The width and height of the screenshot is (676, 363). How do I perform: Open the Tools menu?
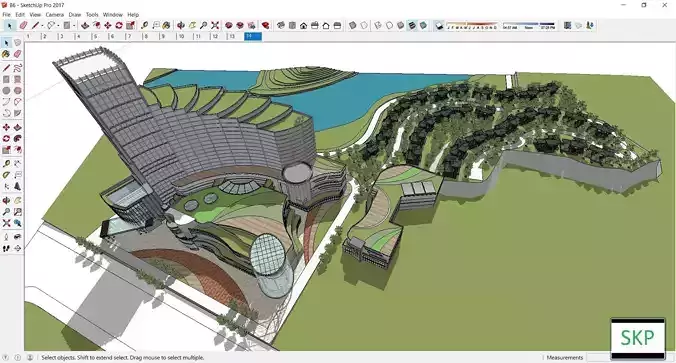pyautogui.click(x=92, y=14)
